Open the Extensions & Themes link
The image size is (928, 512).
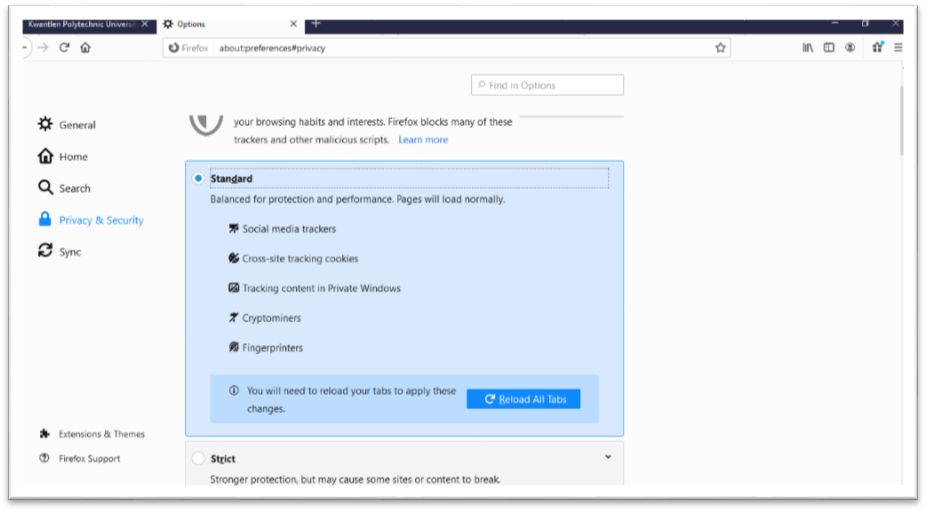coord(101,434)
